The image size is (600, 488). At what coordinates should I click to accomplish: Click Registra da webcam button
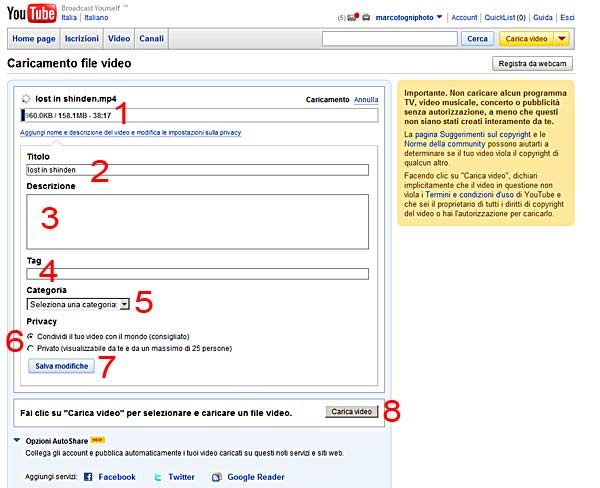tap(532, 64)
